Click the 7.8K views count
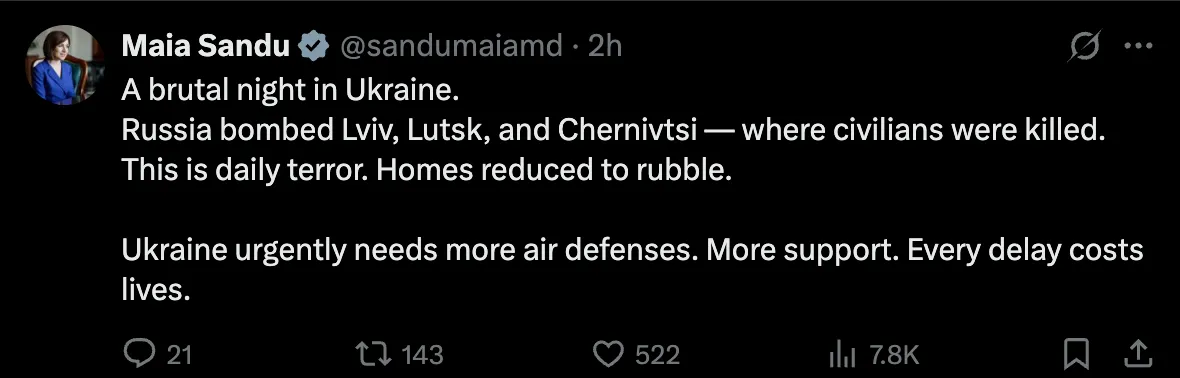 pyautogui.click(x=894, y=354)
